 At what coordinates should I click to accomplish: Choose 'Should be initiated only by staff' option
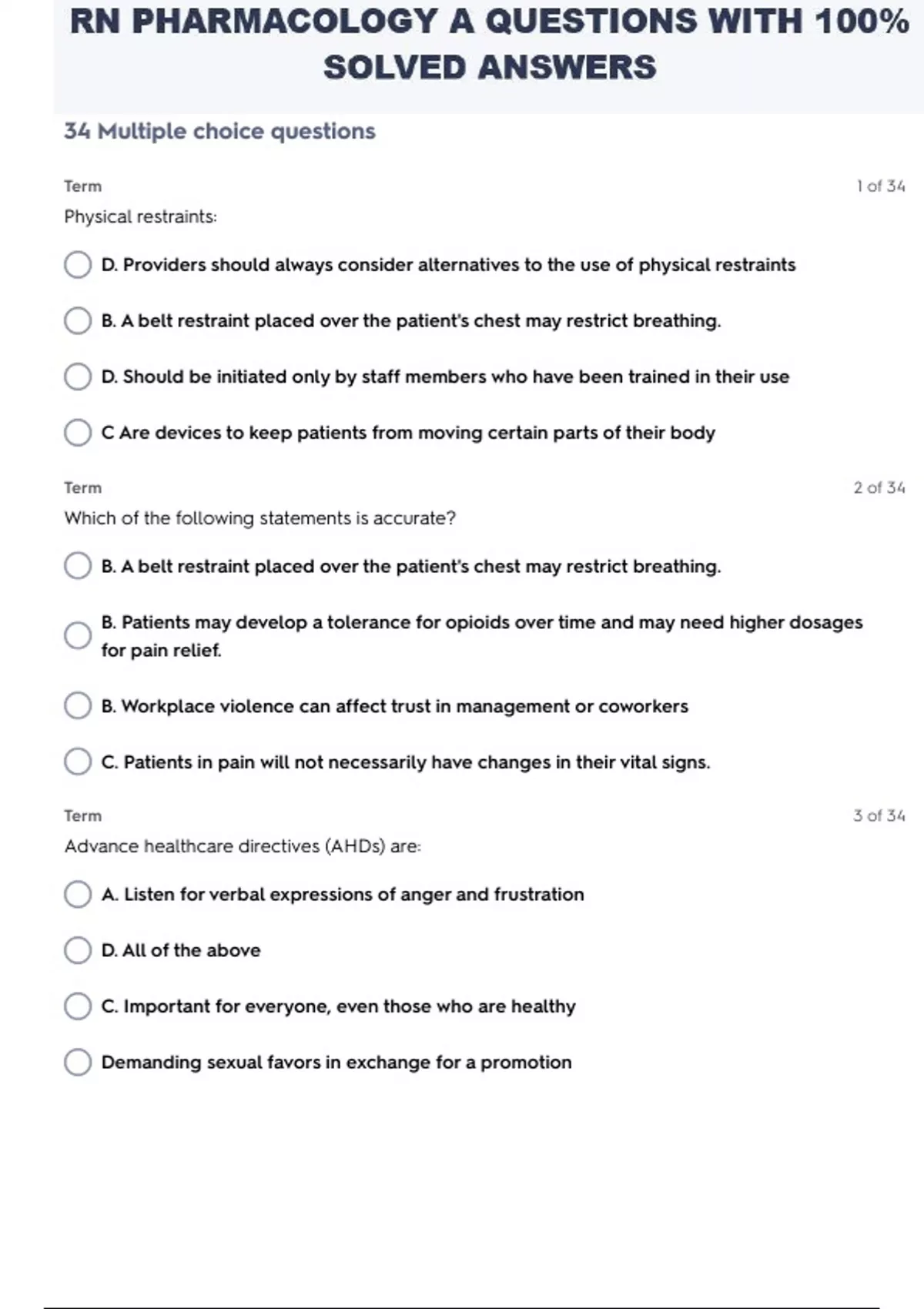pyautogui.click(x=77, y=377)
